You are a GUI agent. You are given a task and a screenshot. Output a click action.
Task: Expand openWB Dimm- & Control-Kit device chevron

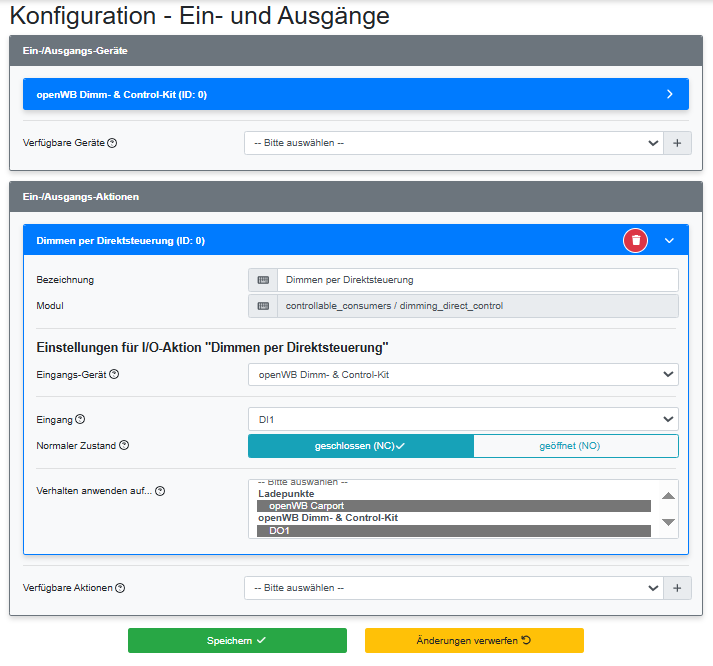point(669,94)
